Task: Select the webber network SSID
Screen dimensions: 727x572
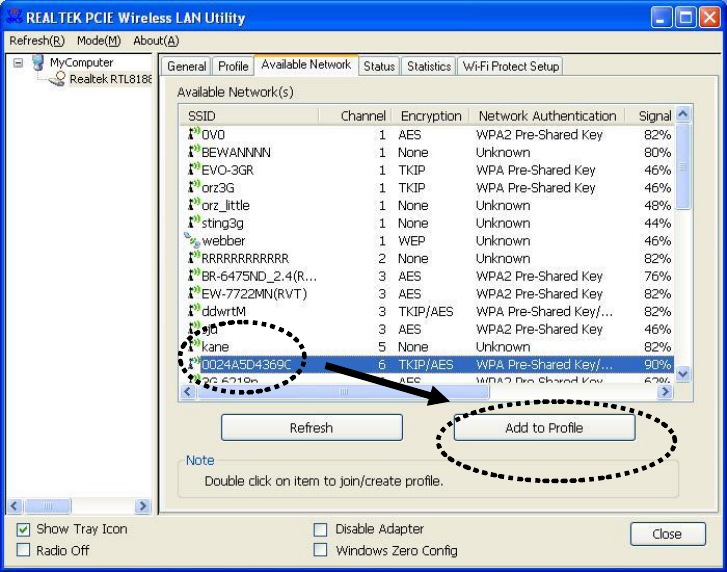Action: 223,241
